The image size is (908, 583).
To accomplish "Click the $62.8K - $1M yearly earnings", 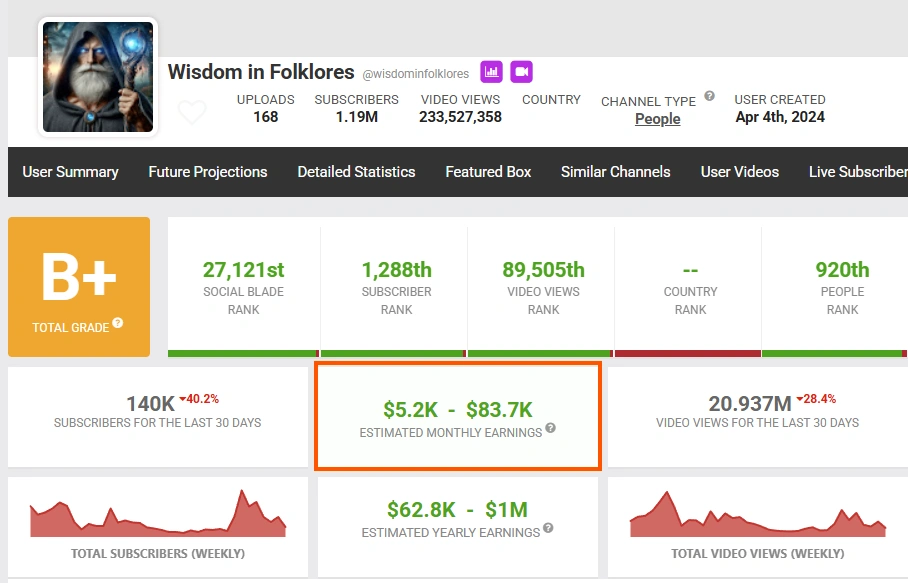I will 457,510.
